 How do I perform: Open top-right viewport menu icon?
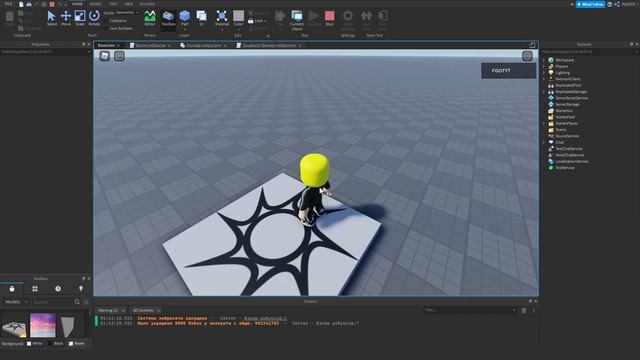click(x=527, y=56)
